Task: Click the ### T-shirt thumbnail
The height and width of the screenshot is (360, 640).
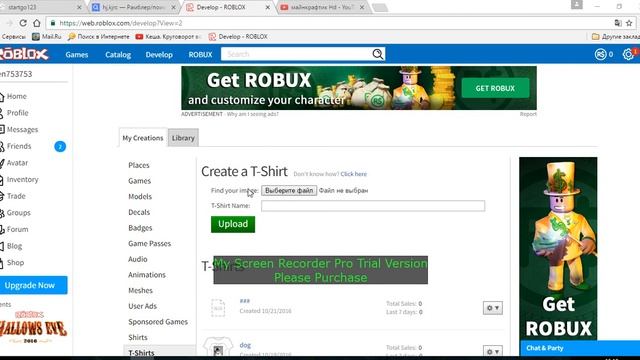Action: click(218, 308)
